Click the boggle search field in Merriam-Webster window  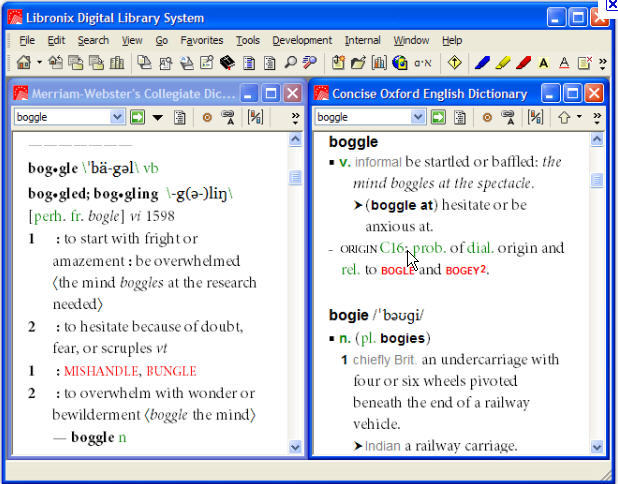pos(63,117)
